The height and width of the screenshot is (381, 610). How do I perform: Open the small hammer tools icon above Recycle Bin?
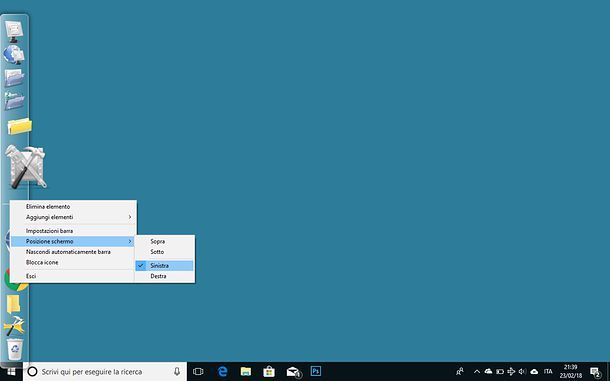pos(14,326)
